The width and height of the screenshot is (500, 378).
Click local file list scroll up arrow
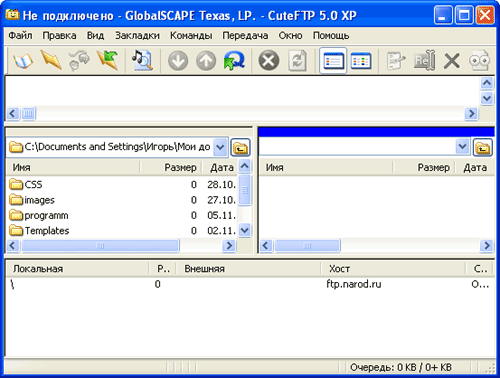pos(245,166)
